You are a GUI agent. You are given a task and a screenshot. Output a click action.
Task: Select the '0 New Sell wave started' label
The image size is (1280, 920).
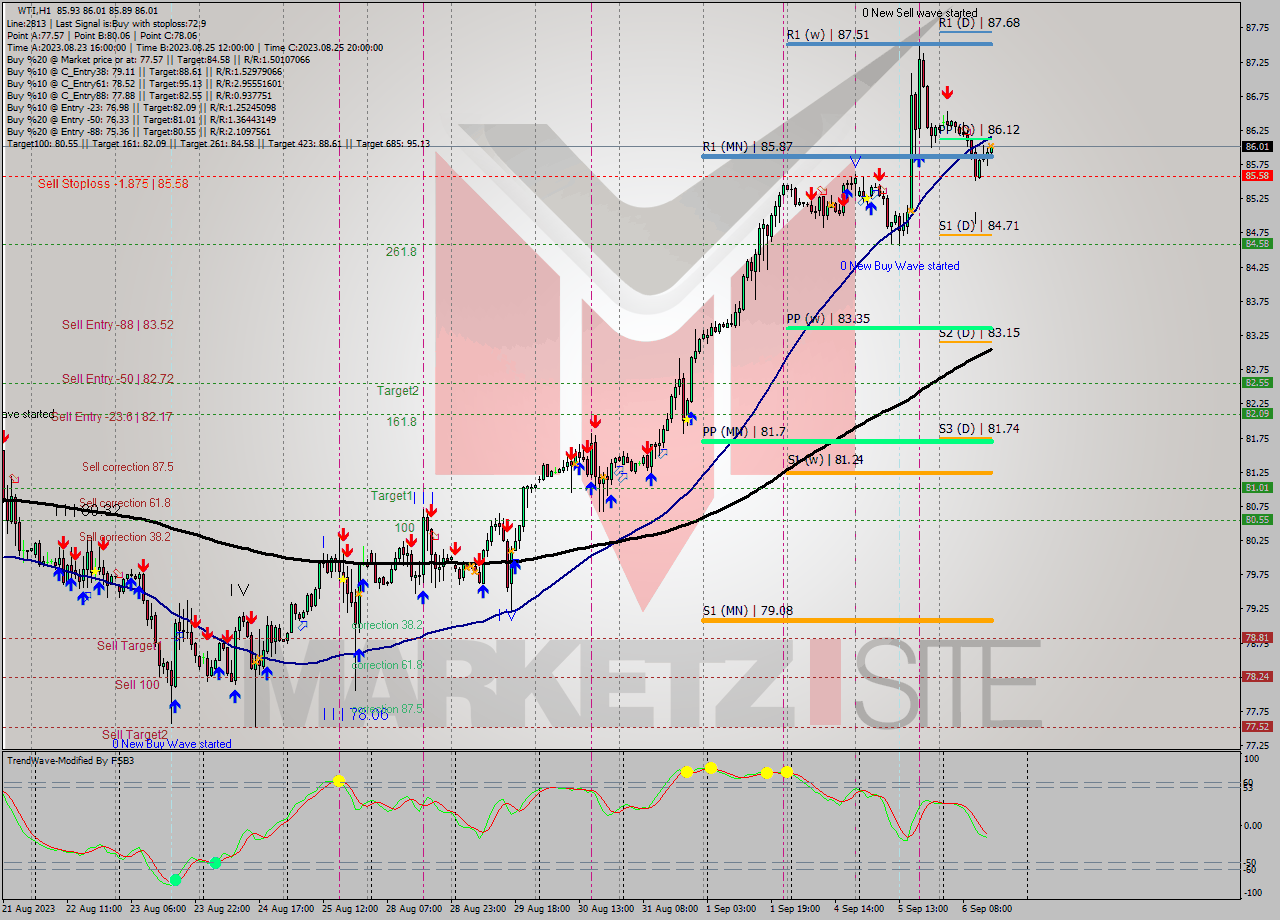tap(920, 13)
